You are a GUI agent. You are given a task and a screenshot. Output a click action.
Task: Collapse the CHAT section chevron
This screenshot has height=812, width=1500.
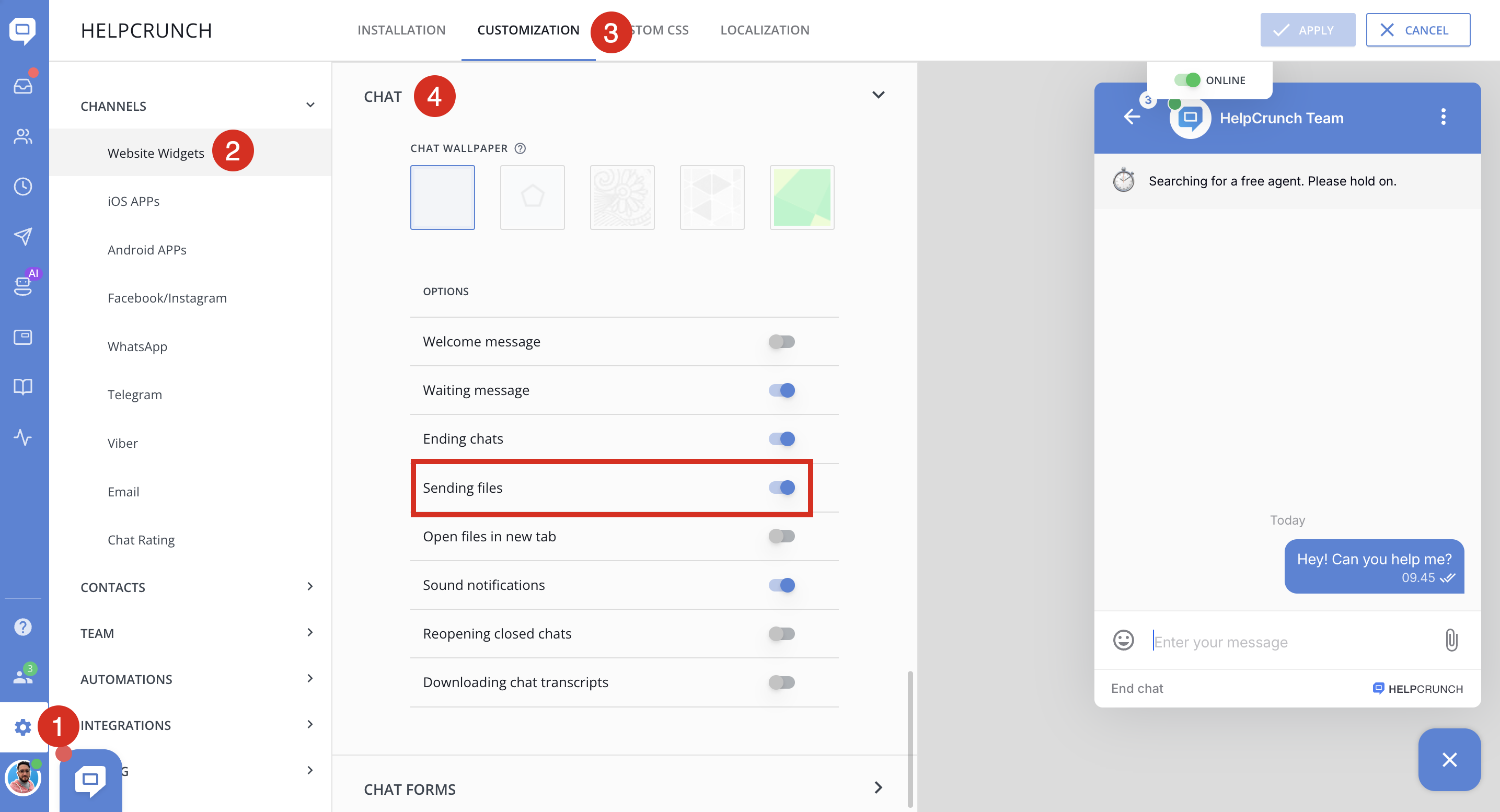click(x=878, y=95)
